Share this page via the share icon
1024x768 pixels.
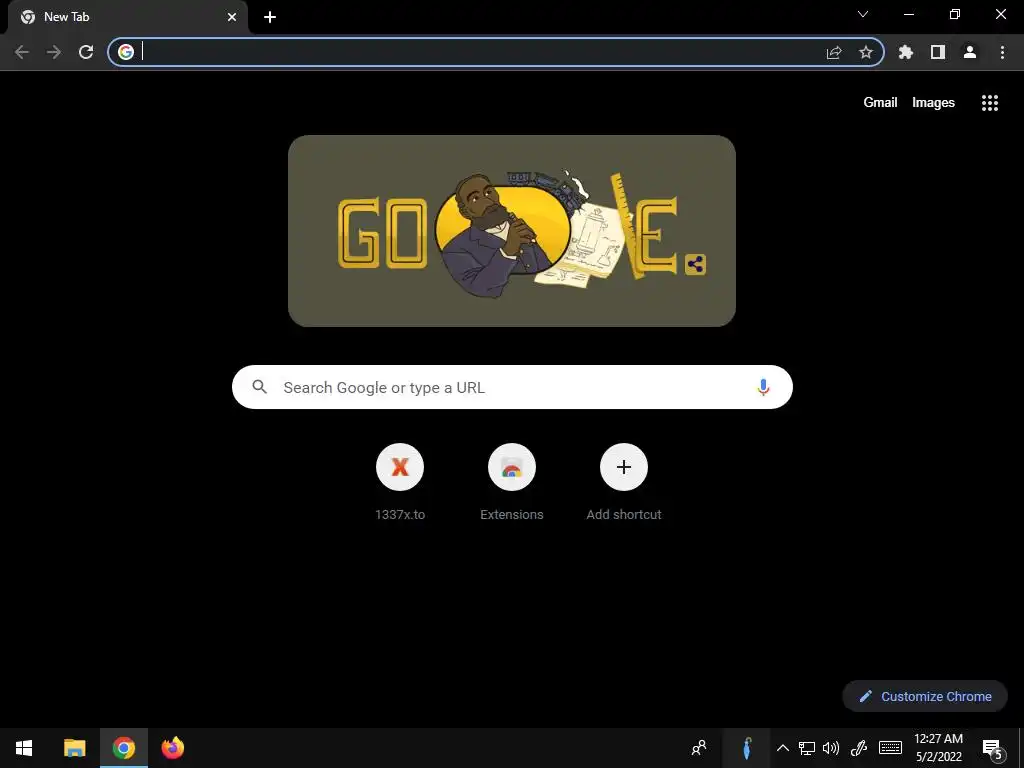(834, 52)
